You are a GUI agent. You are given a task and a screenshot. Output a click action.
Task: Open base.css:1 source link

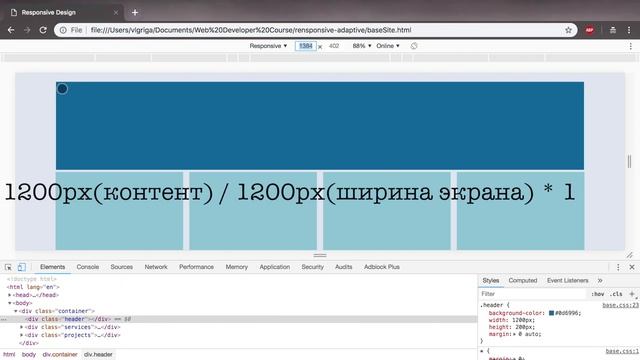tap(622, 351)
